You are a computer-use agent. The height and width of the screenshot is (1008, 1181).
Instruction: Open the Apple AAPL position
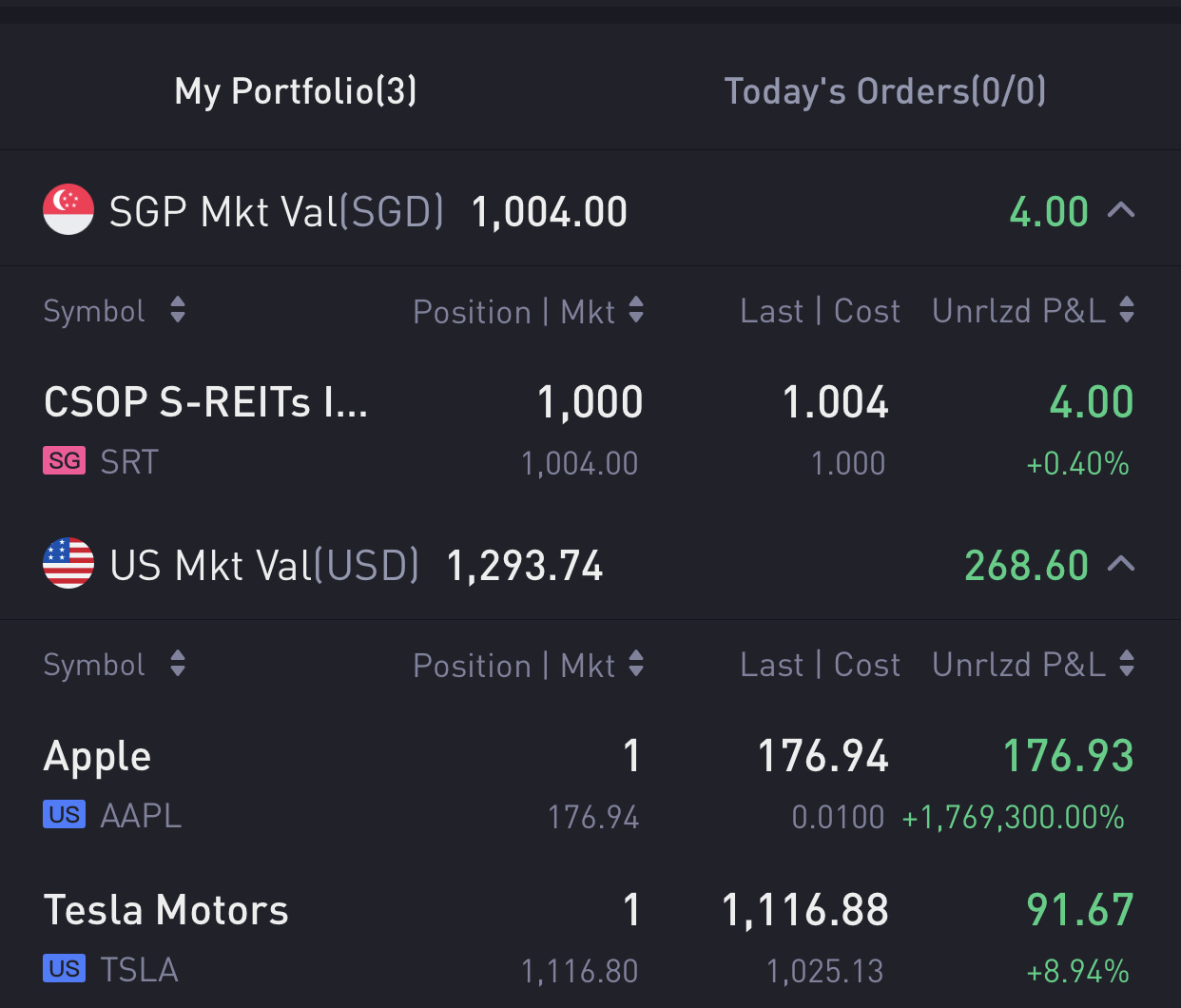click(x=98, y=758)
